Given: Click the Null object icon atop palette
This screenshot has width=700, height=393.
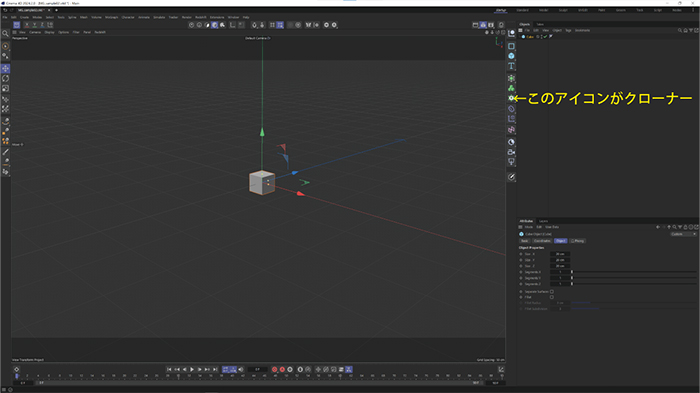Looking at the screenshot, I should pos(511,33).
